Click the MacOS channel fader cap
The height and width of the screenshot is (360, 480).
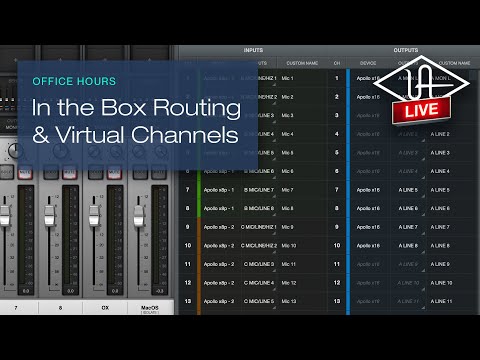coord(139,216)
